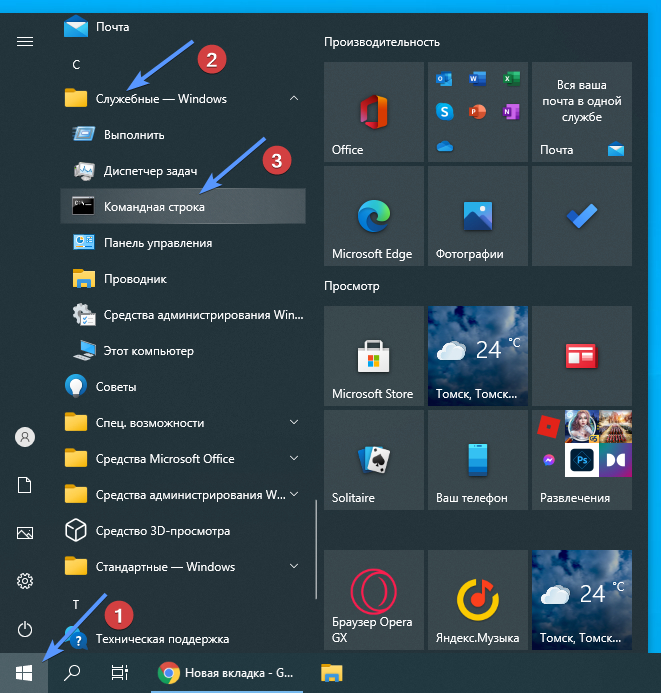Open Photoshop icon in Развлечения tile

coord(582,460)
